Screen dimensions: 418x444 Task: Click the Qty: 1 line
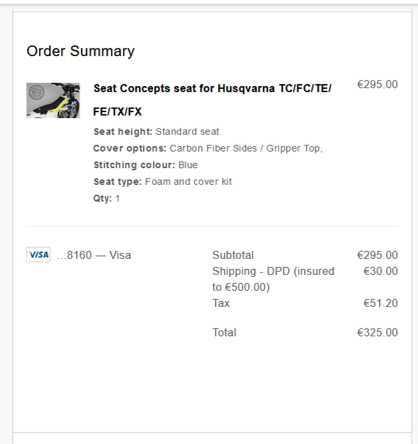(x=106, y=198)
